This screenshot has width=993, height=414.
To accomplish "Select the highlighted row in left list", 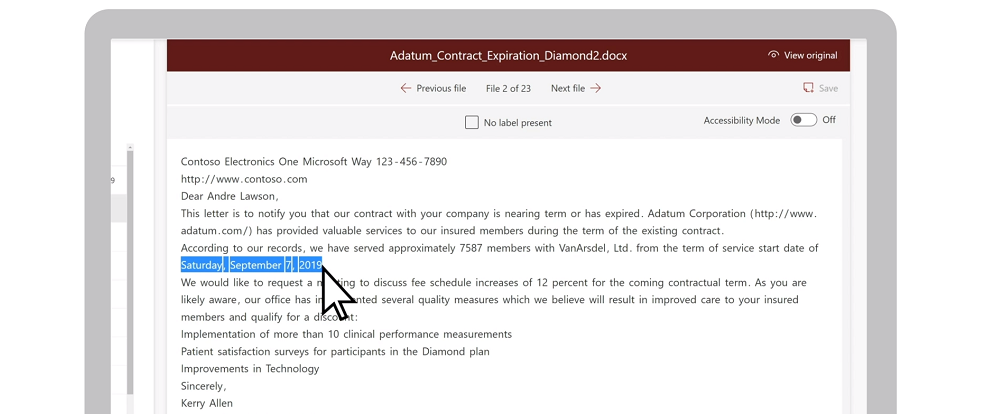I will [x=118, y=208].
